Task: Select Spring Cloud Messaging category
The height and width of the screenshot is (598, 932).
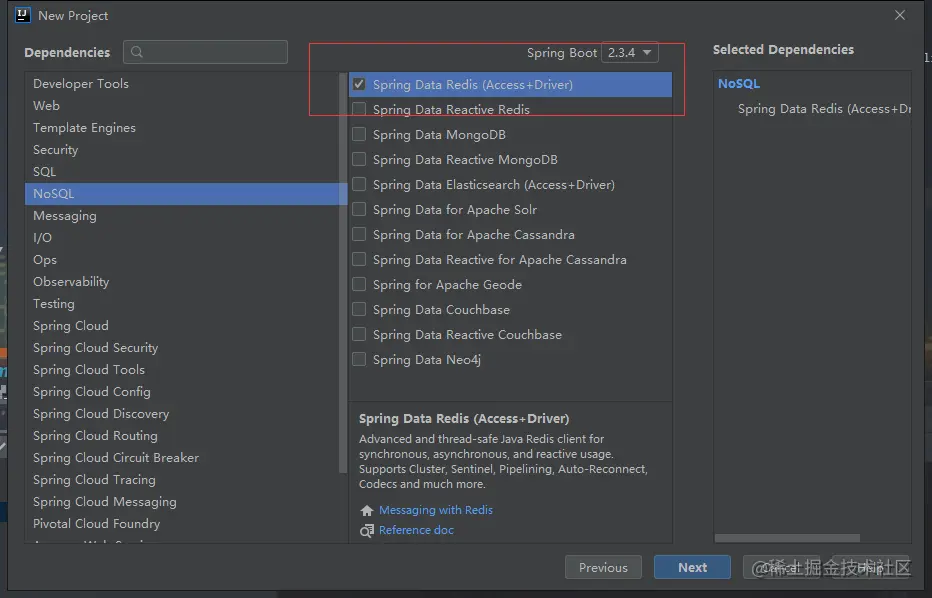Action: click(x=182, y=502)
